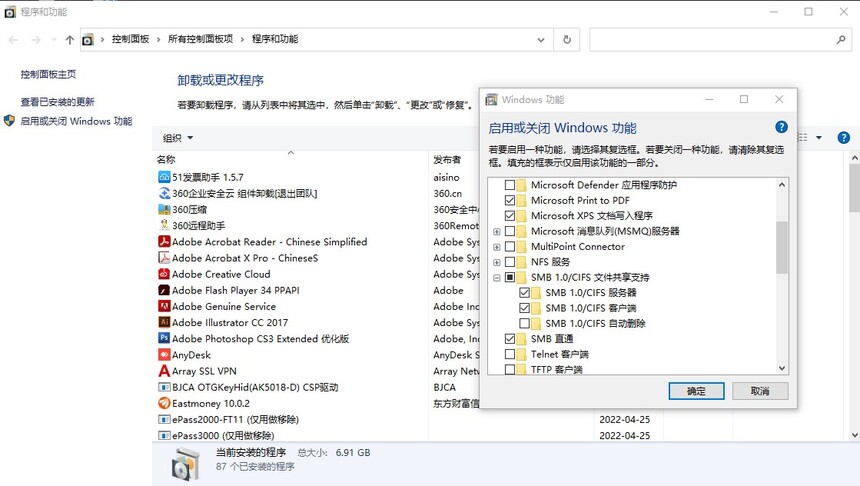This screenshot has width=860, height=486.
Task: Open the address bar history dropdown
Action: point(541,39)
